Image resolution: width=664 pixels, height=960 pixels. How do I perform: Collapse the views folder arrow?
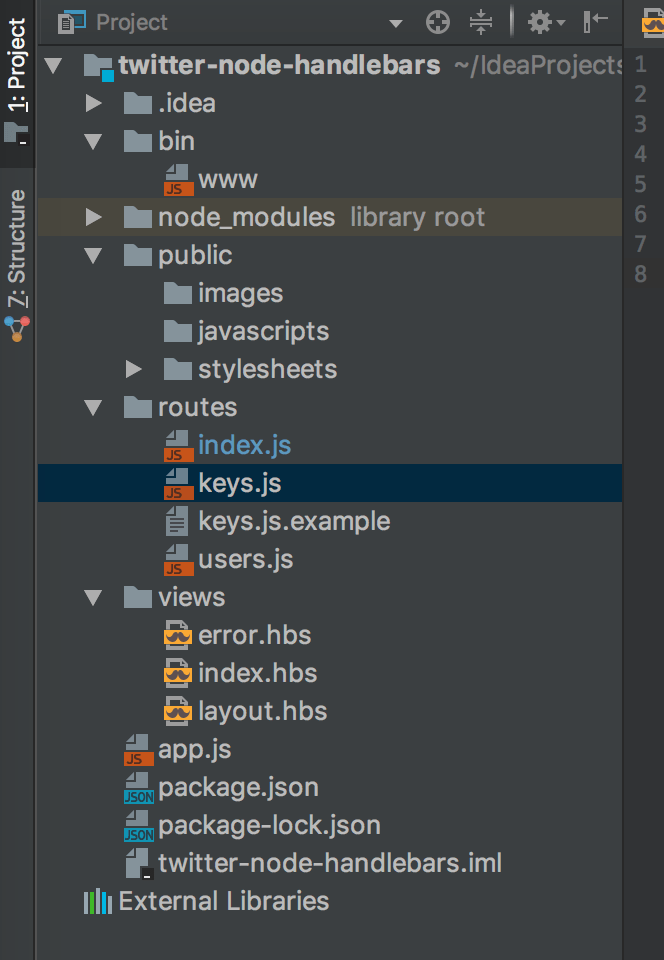tap(94, 597)
